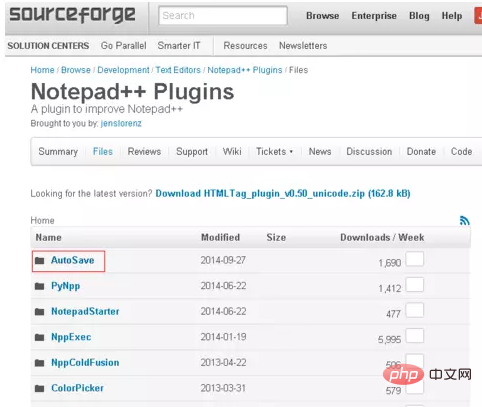Viewport: 482px width, 407px height.
Task: Open the Browse menu
Action: pyautogui.click(x=323, y=16)
